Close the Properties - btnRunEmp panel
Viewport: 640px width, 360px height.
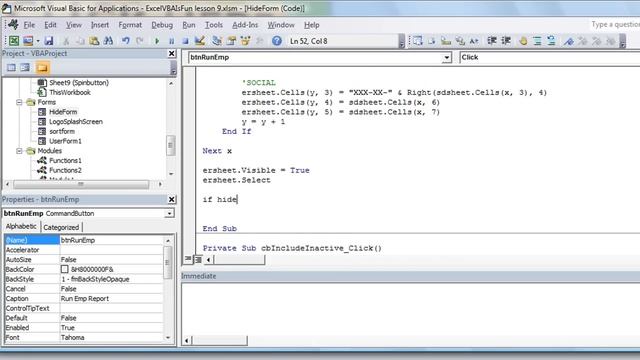[x=172, y=199]
